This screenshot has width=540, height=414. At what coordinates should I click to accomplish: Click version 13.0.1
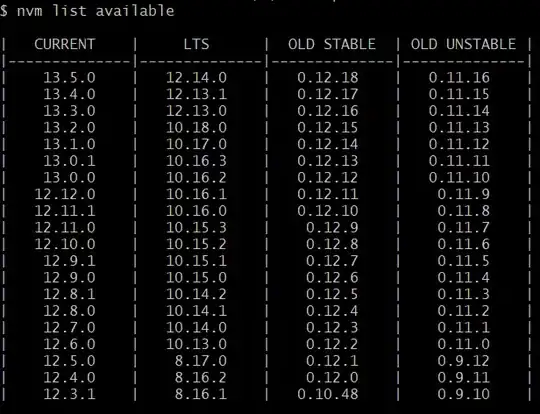[69, 161]
